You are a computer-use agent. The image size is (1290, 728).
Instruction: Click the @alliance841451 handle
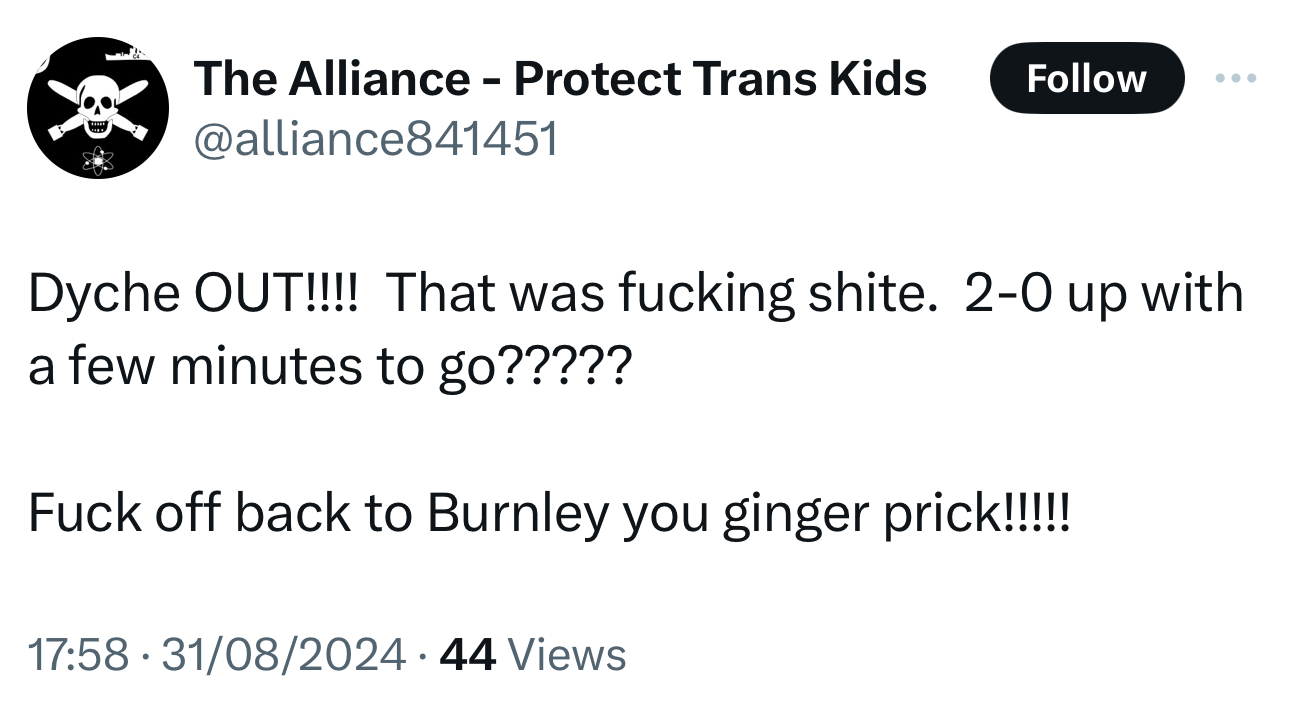(x=376, y=140)
